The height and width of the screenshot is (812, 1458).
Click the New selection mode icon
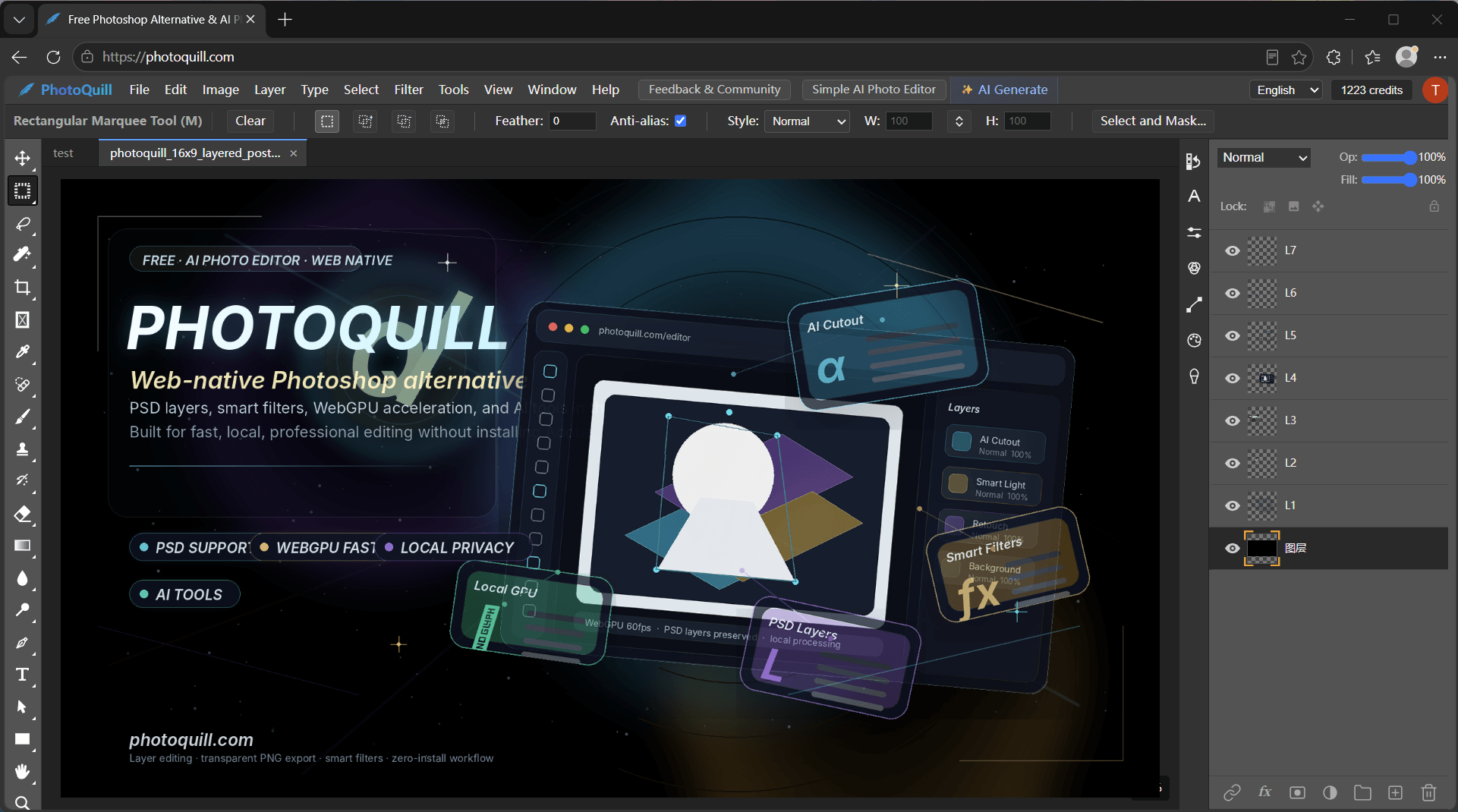[327, 121]
